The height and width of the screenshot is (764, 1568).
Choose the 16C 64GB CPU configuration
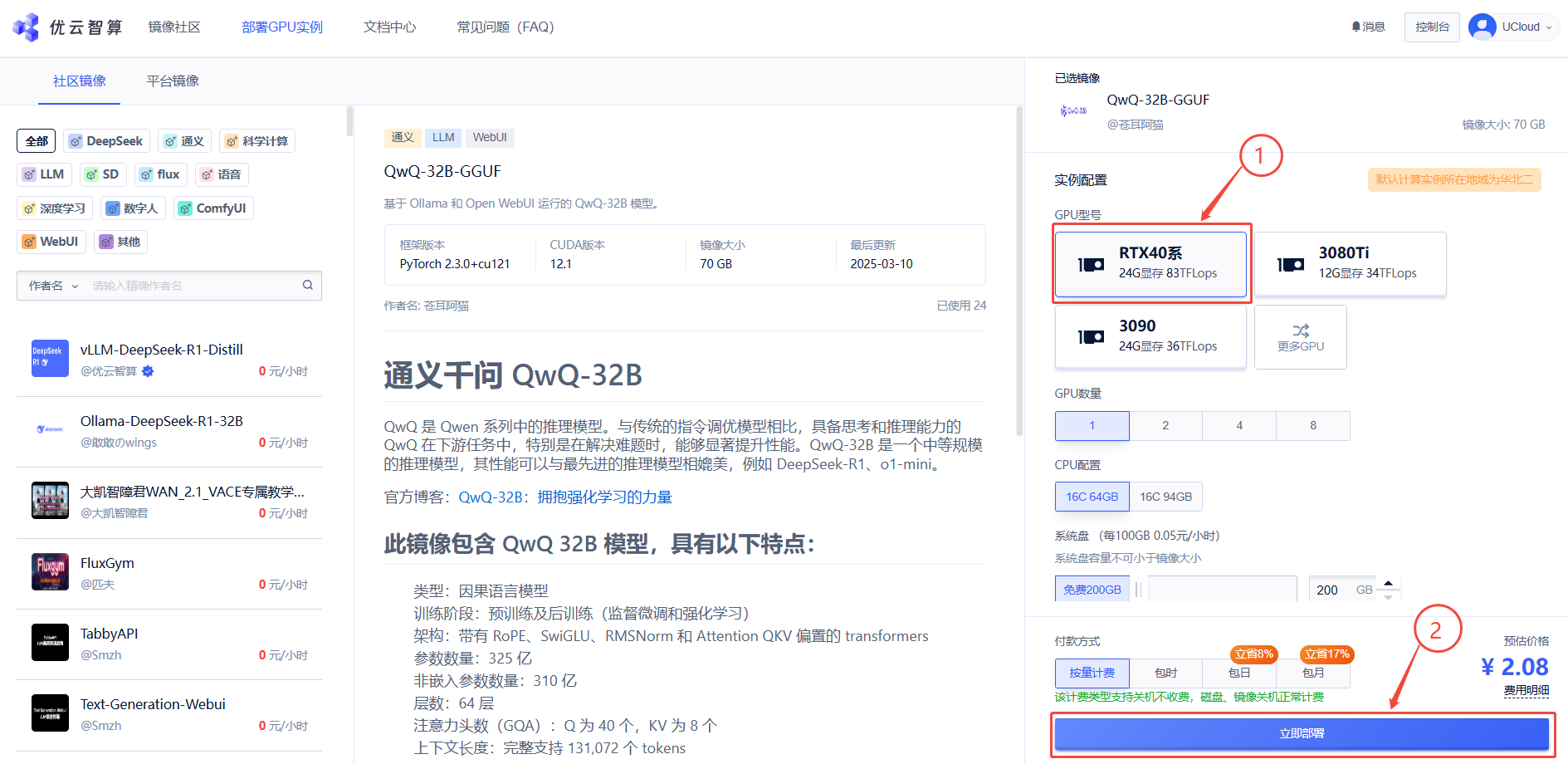click(x=1092, y=497)
